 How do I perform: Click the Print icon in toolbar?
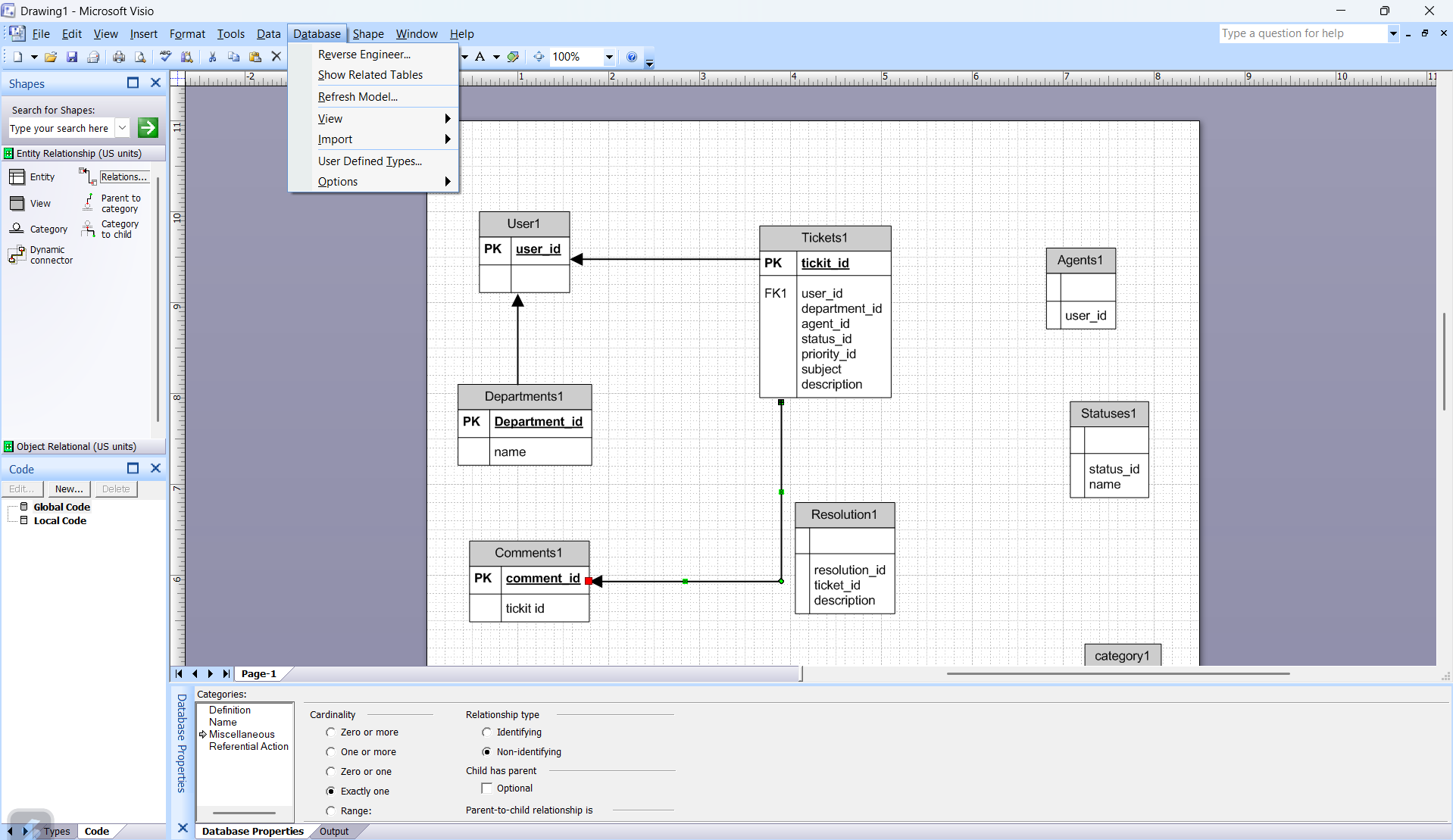pos(119,57)
